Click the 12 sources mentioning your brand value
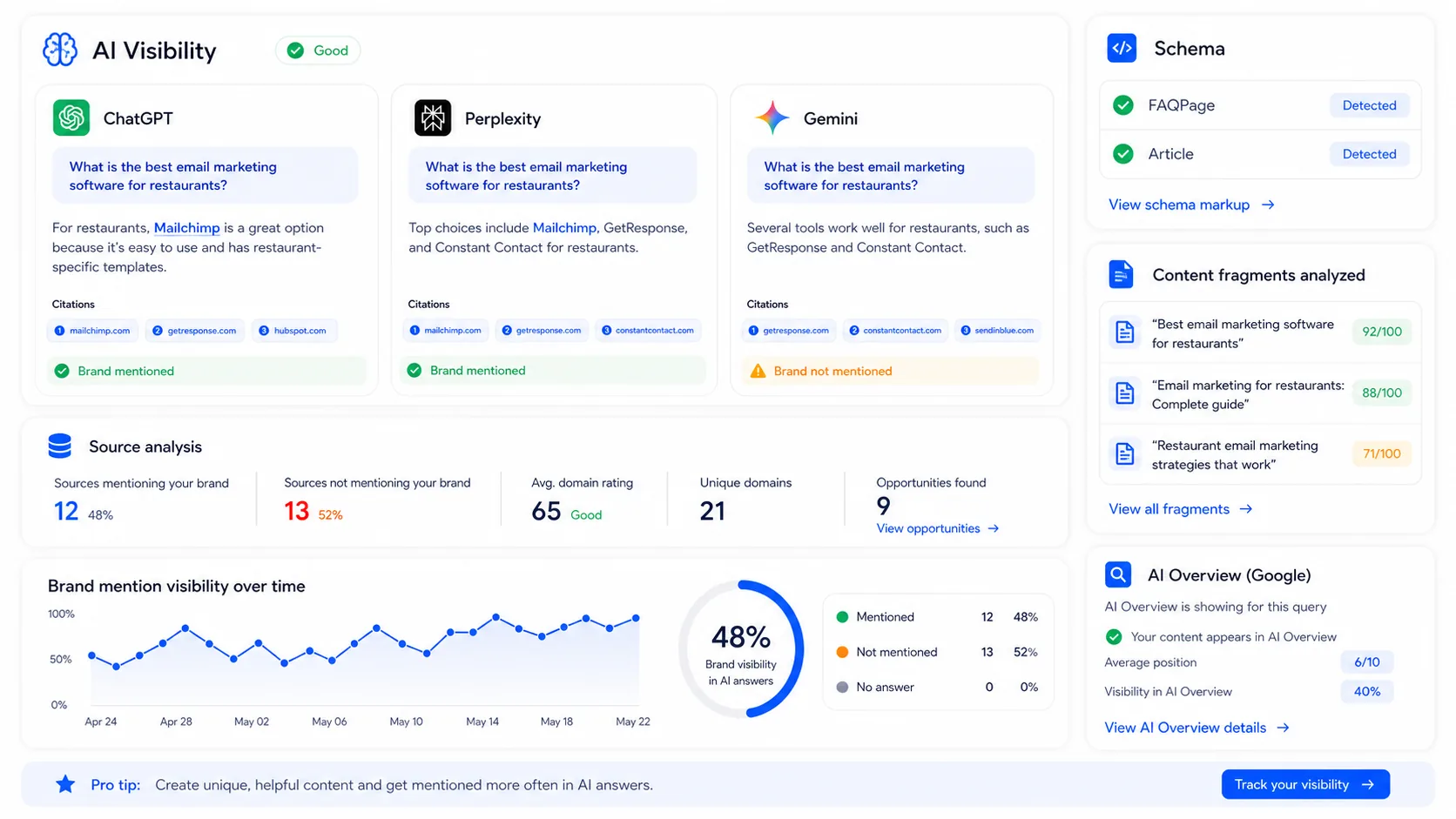 click(66, 511)
